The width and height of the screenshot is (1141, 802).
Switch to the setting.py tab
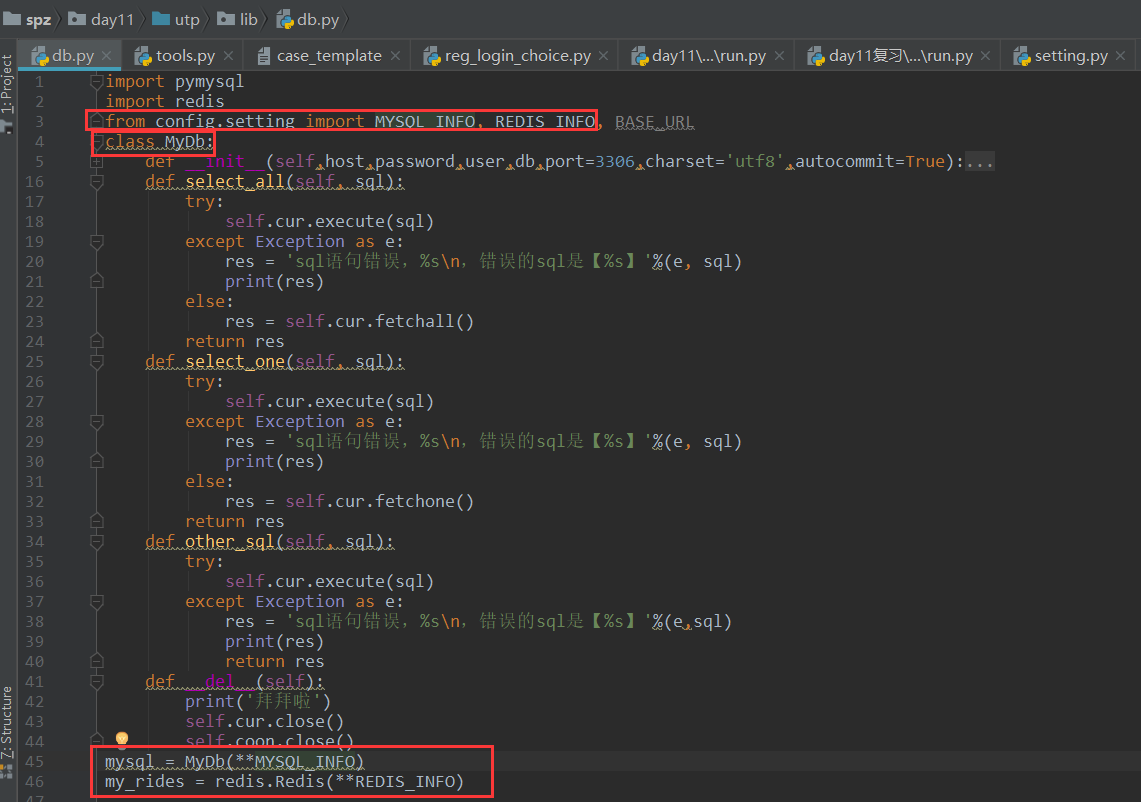pyautogui.click(x=1070, y=56)
